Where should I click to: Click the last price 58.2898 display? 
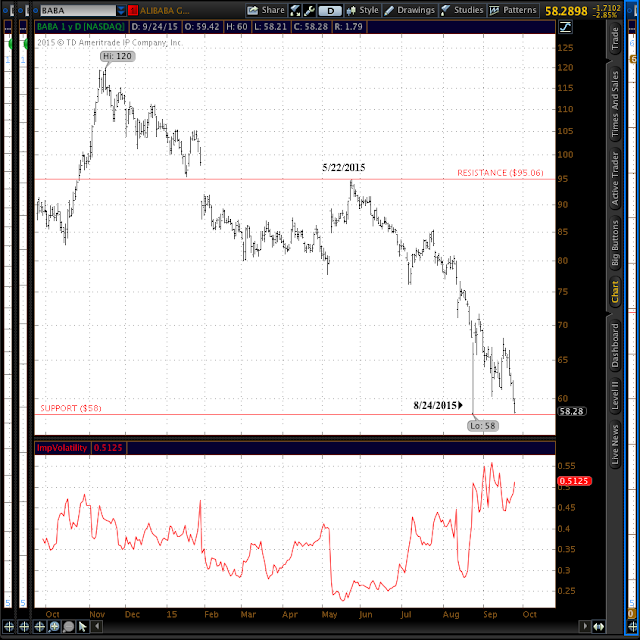pyautogui.click(x=566, y=11)
